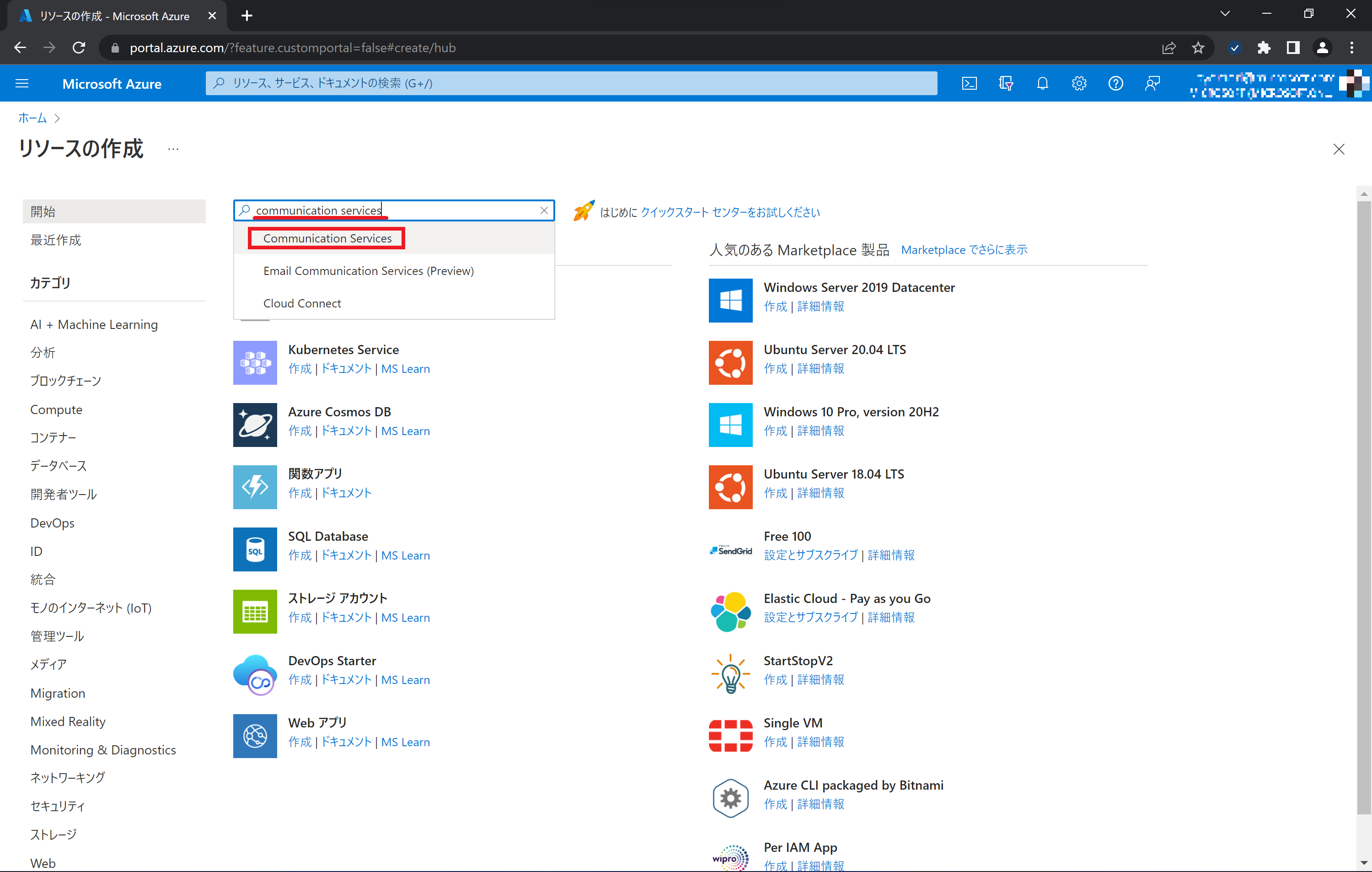Open Azure Cloud Shell icon
The height and width of the screenshot is (872, 1372).
[x=969, y=84]
